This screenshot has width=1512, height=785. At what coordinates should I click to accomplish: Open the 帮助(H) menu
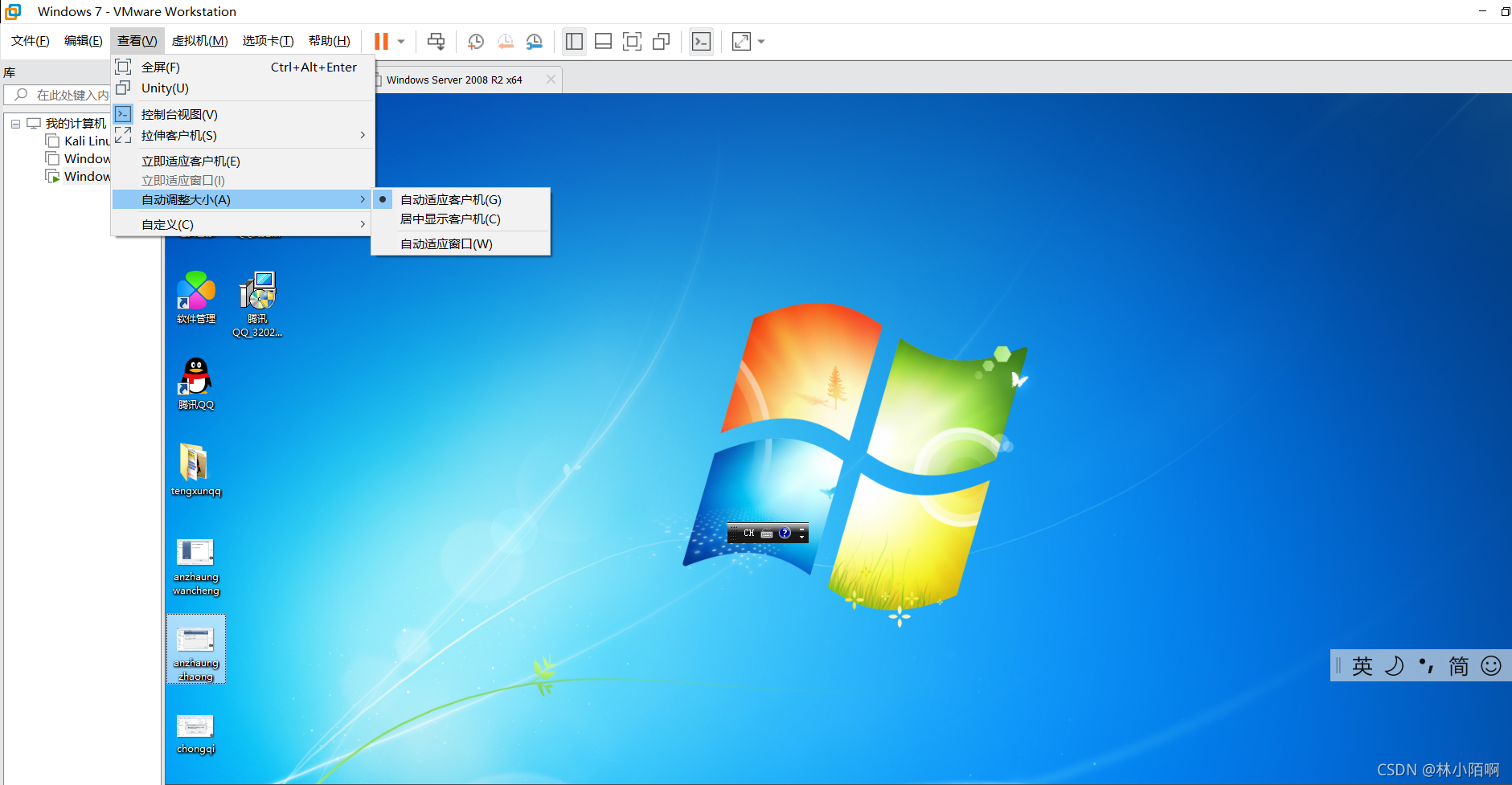(330, 41)
